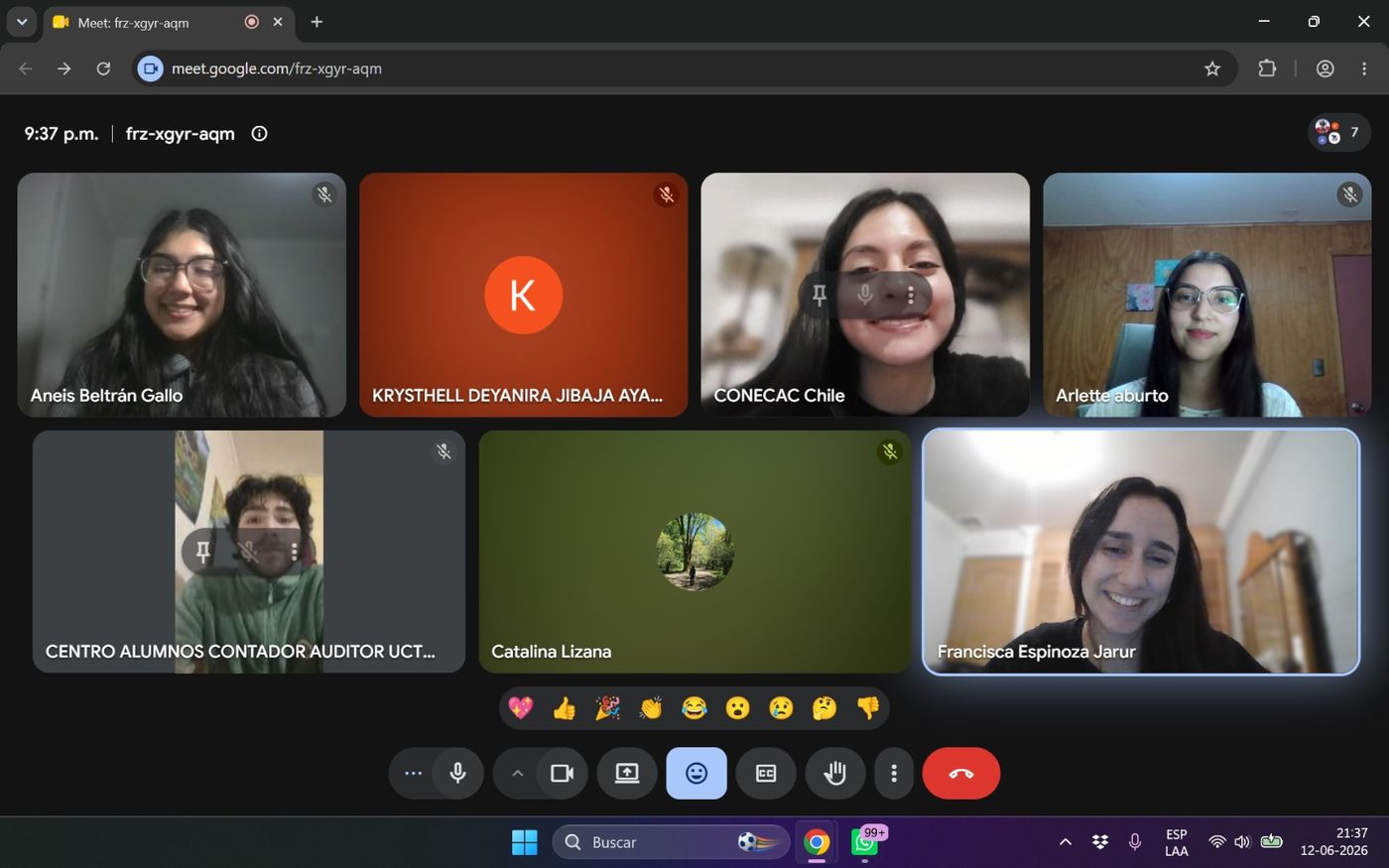Select the Meet: frz-xgyr-aqm browser tab
1389x868 pixels.
click(169, 22)
